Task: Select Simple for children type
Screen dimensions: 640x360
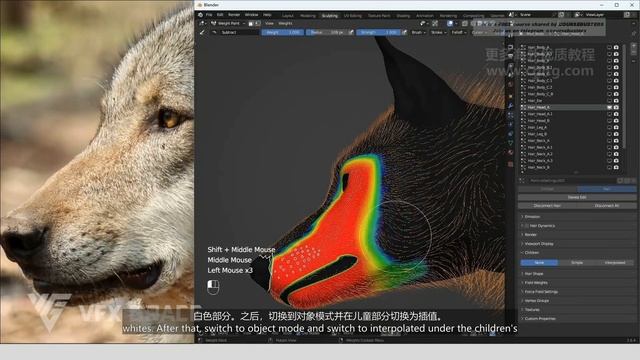Action: click(x=577, y=262)
